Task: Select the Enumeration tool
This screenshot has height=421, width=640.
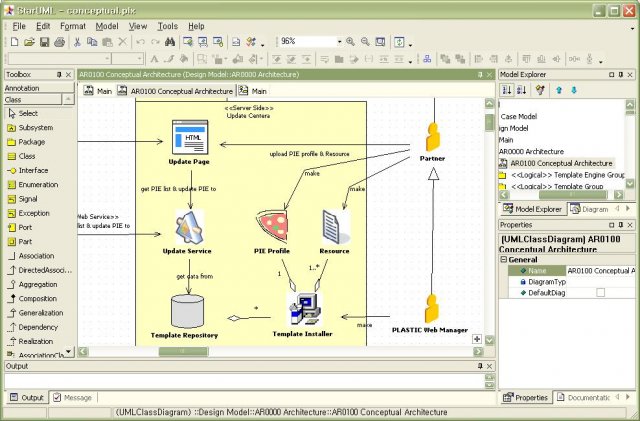Action: (x=38, y=185)
